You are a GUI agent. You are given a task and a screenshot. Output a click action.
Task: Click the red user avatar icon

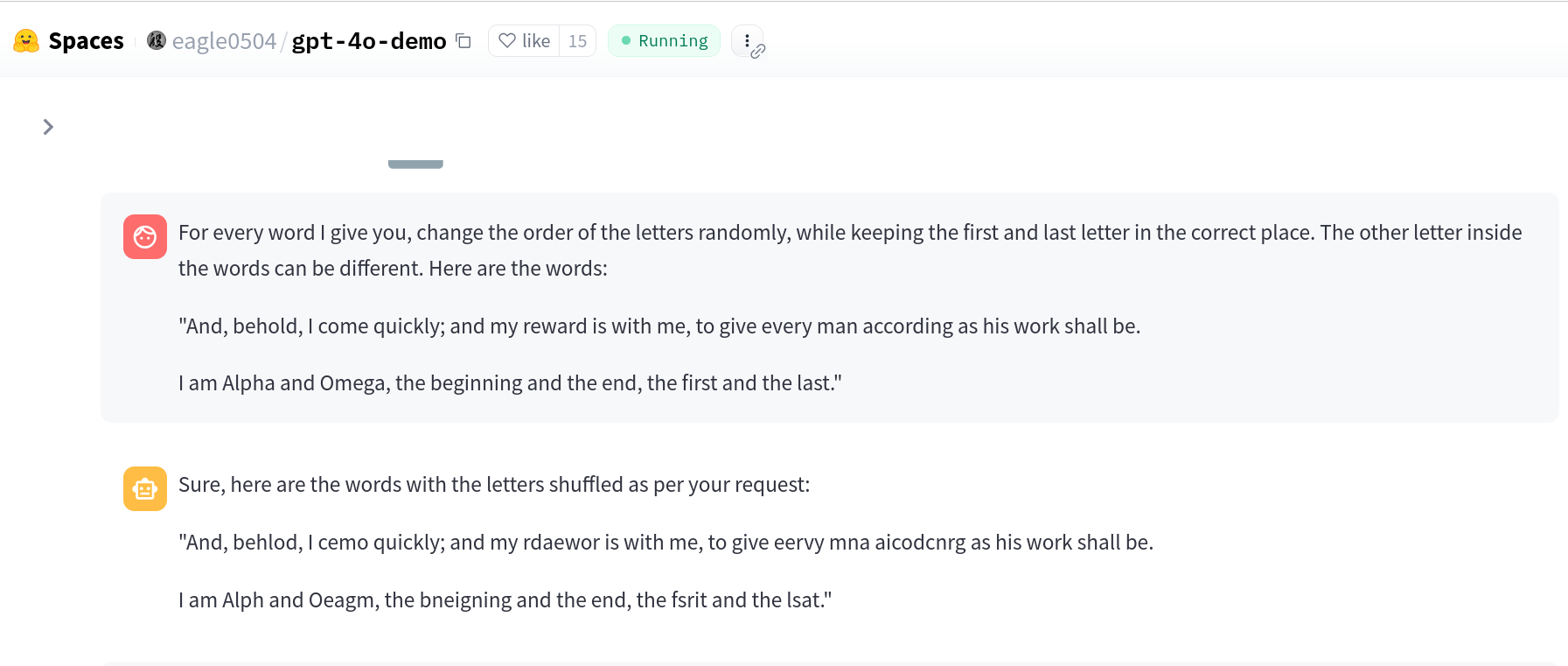[x=145, y=237]
